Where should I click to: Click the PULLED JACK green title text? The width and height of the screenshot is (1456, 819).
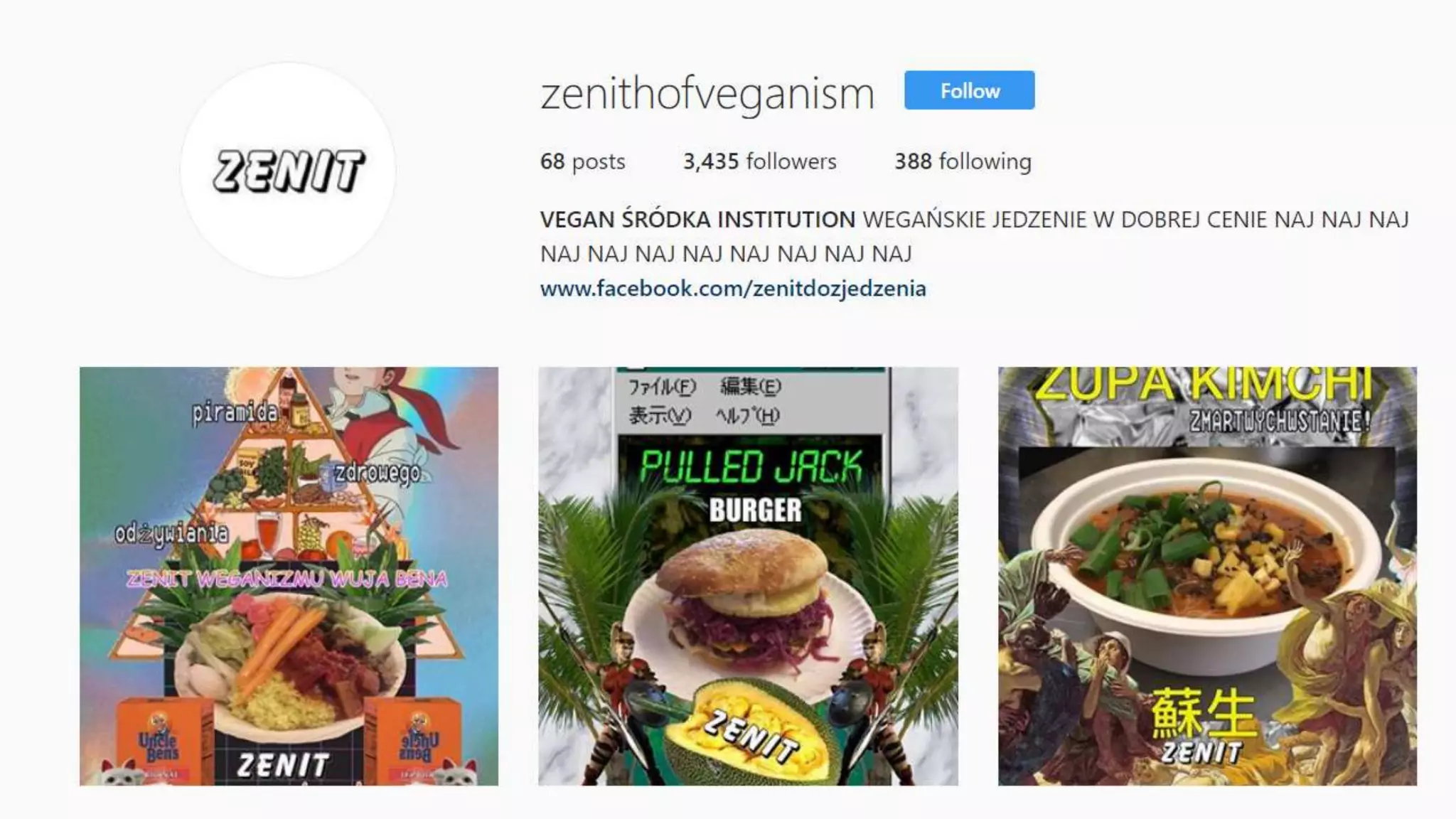pyautogui.click(x=750, y=466)
